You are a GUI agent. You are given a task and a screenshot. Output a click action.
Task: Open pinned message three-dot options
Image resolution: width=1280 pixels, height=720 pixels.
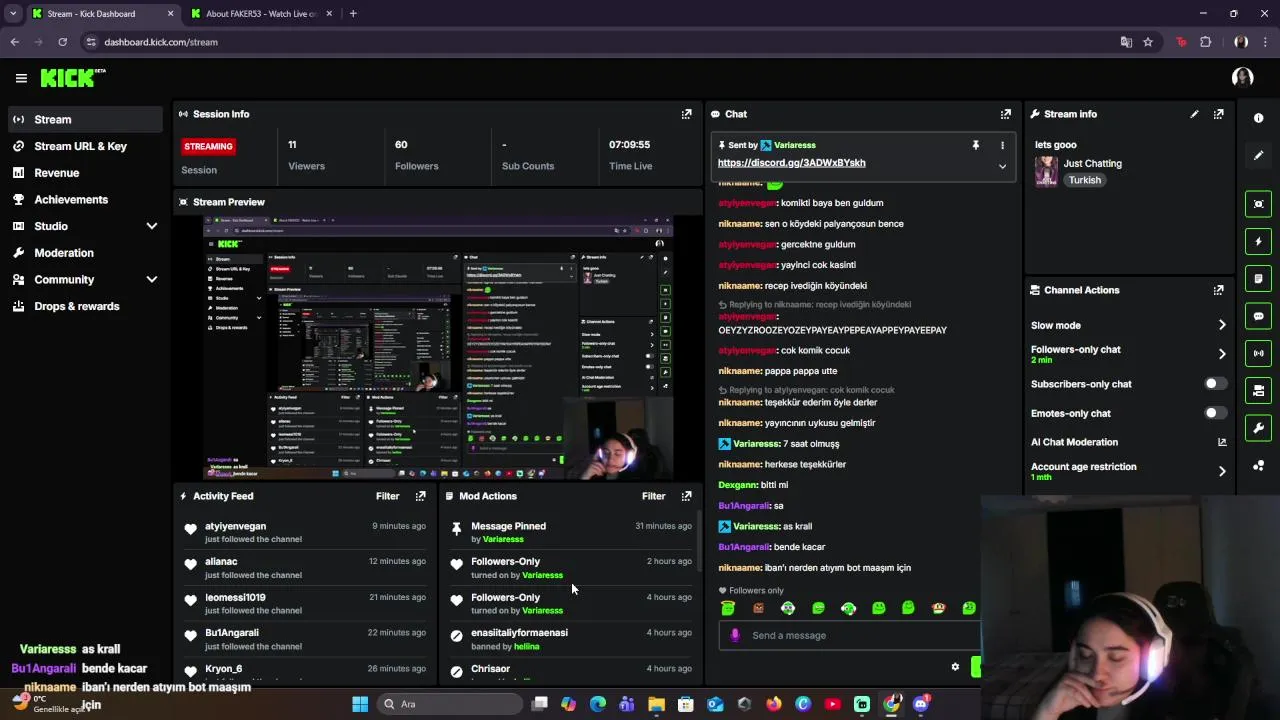[1002, 145]
